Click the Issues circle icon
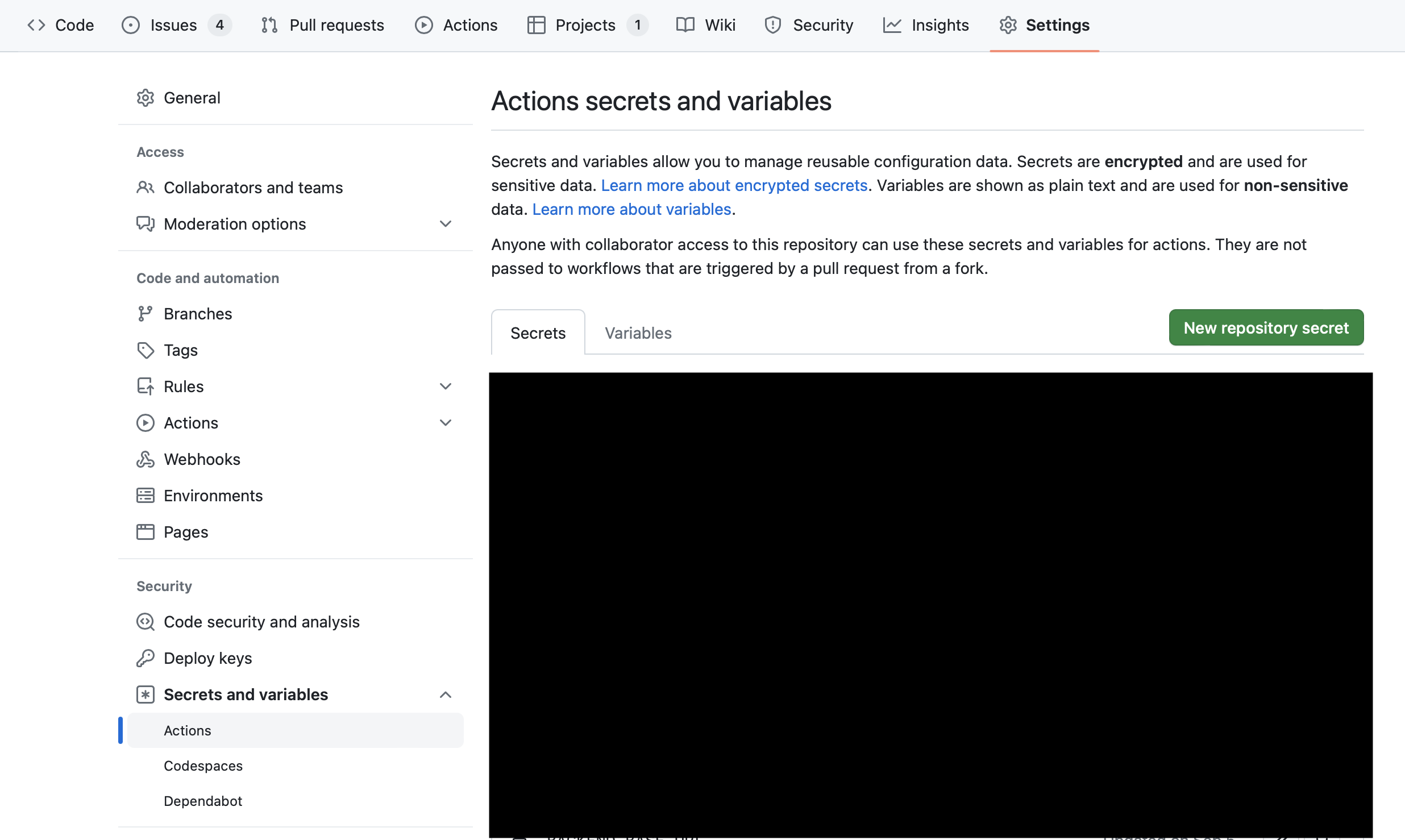This screenshot has height=840, width=1405. [131, 25]
